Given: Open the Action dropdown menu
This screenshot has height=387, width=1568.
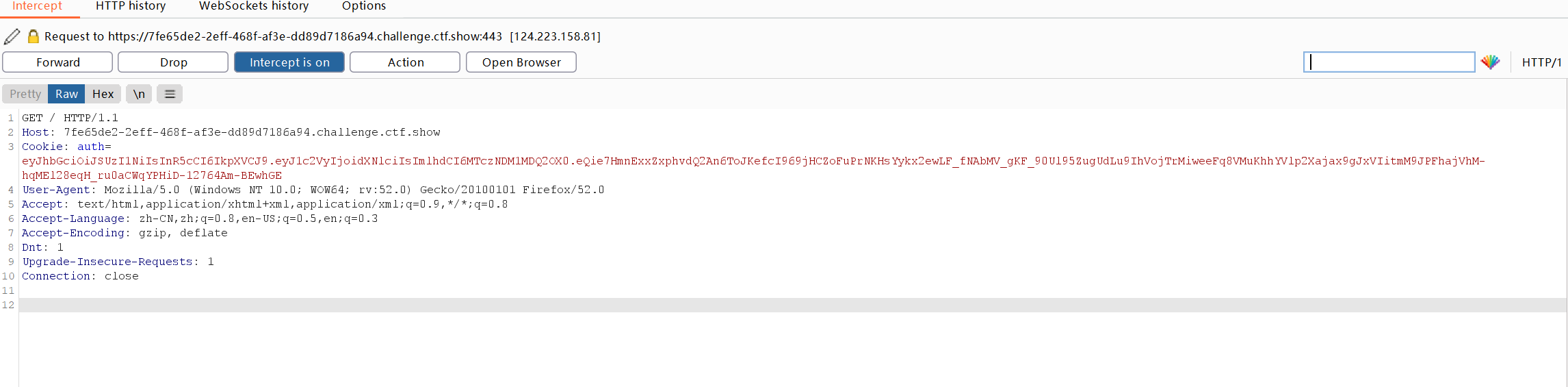Looking at the screenshot, I should [x=405, y=62].
